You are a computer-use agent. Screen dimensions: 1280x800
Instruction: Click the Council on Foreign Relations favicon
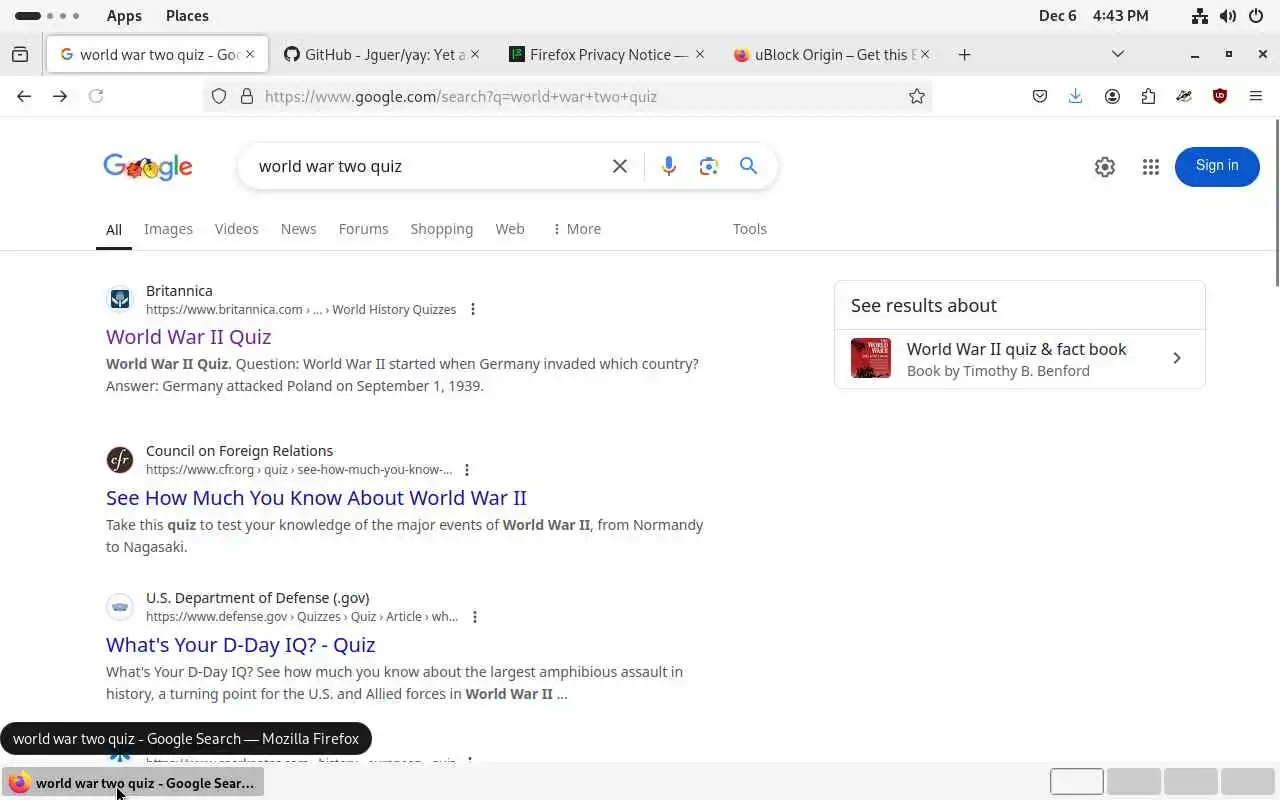coord(120,459)
